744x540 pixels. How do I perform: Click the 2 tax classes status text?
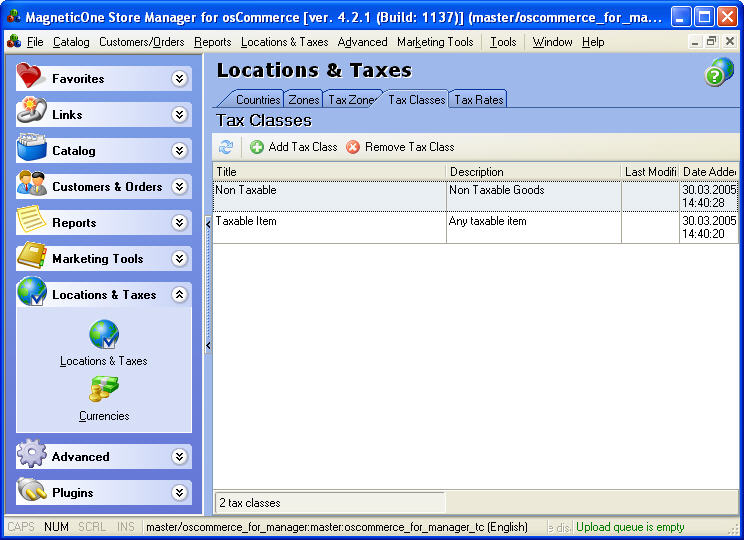[250, 503]
